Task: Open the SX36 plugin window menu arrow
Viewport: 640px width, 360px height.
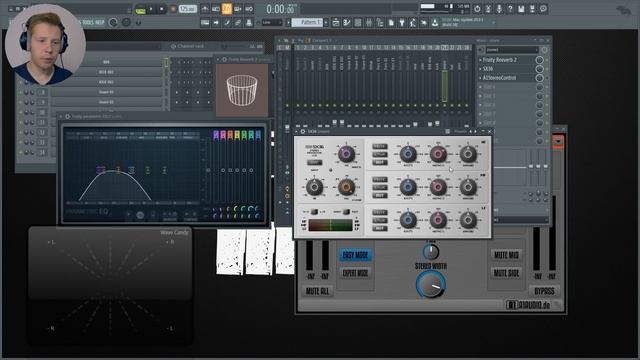Action: [x=297, y=131]
